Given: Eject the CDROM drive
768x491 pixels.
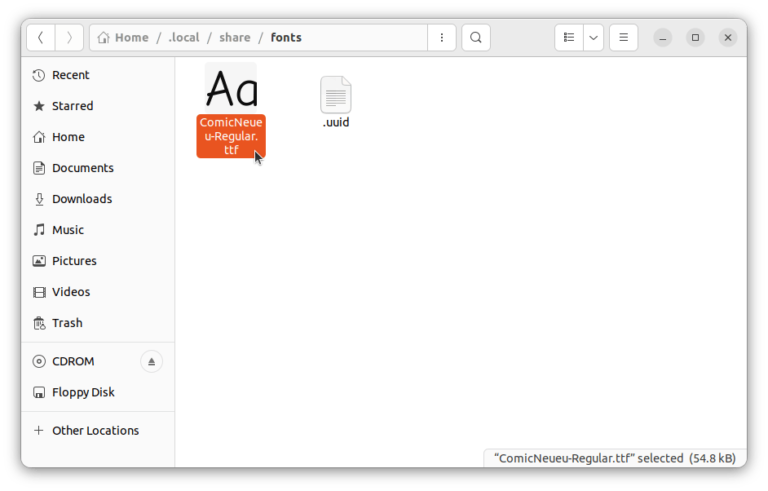Looking at the screenshot, I should pos(150,362).
